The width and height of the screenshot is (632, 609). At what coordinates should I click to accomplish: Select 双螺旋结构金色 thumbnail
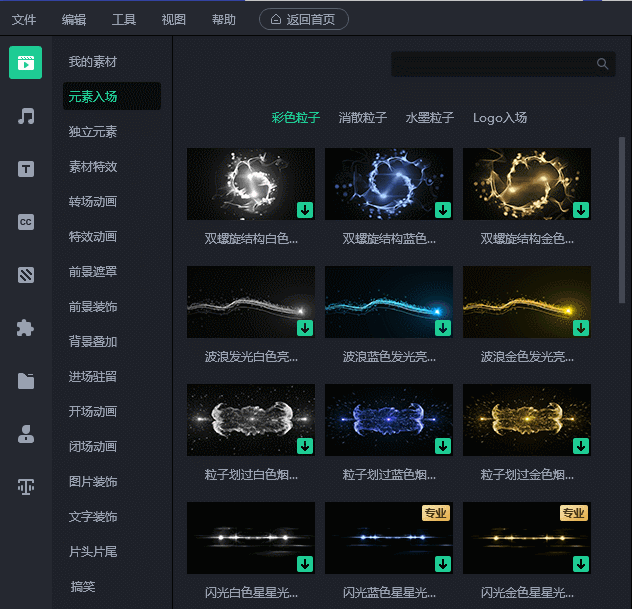(527, 184)
